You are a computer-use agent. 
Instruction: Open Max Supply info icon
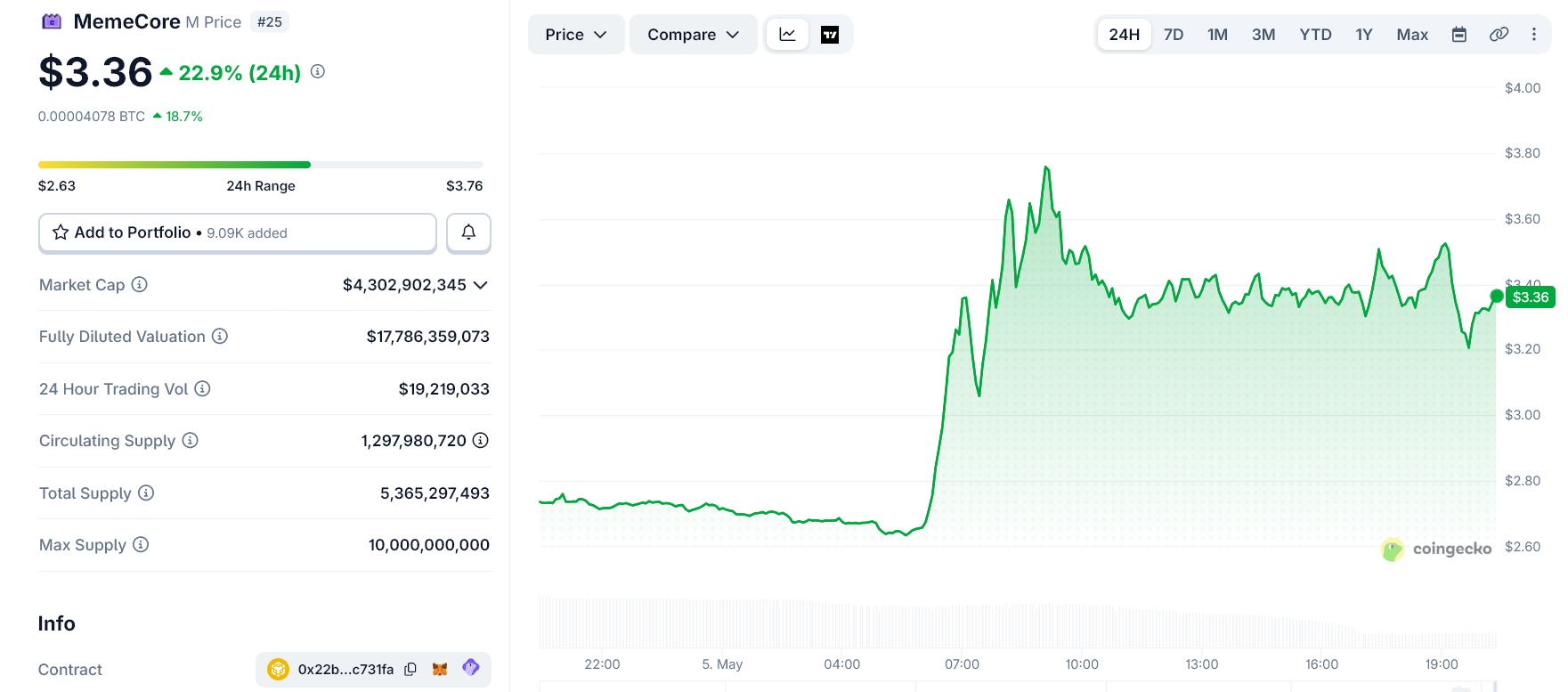pos(141,544)
